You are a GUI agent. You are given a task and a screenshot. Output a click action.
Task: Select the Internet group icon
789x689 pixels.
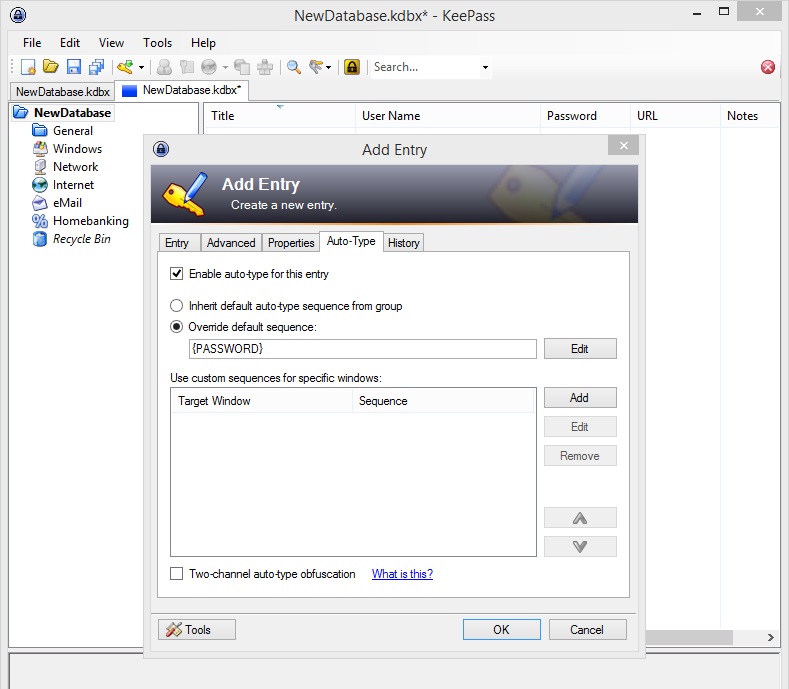pyautogui.click(x=40, y=185)
